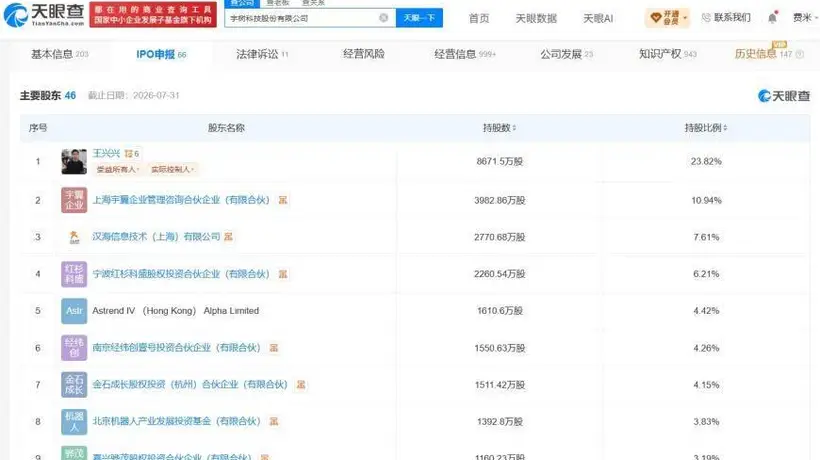The image size is (820, 460).
Task: Click the 6.21% holding ratio cell
Action: coord(706,274)
